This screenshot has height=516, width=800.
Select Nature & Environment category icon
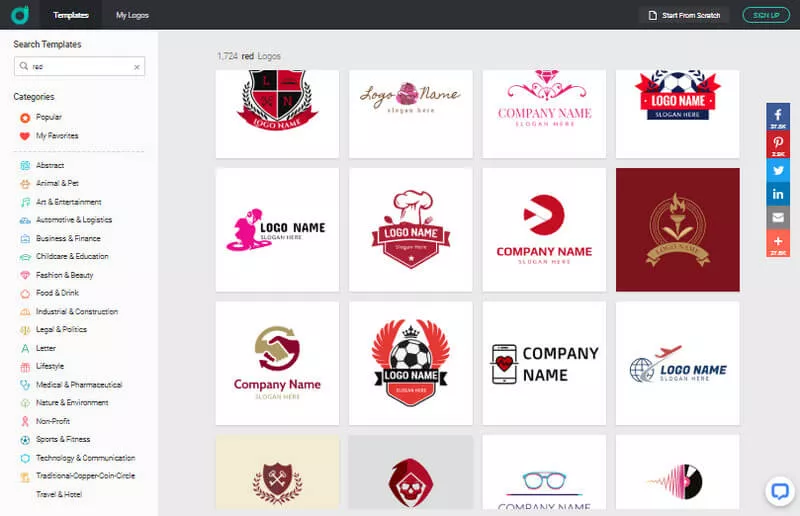click(25, 403)
